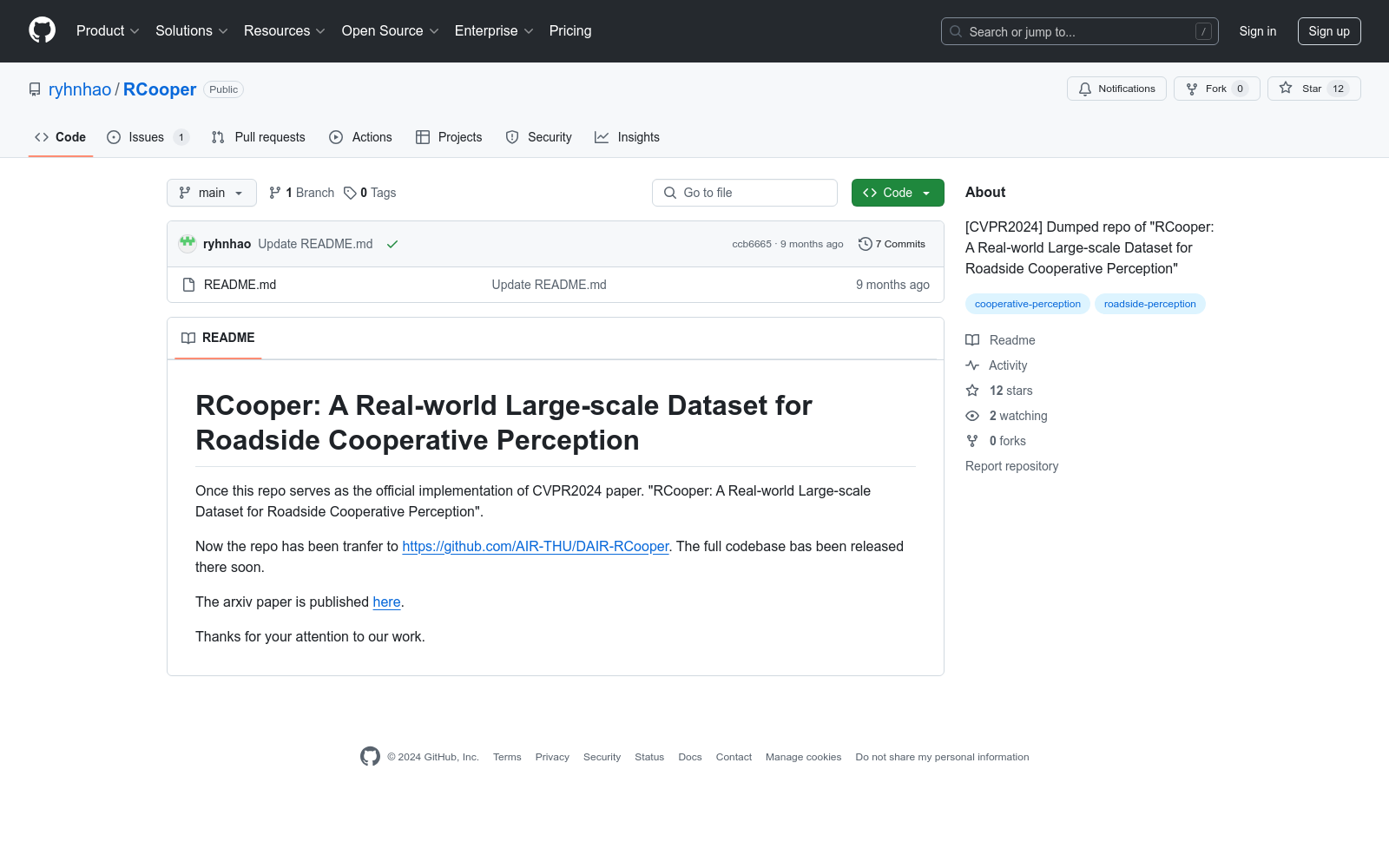Click Do not share my personal information
Screen dimensions: 1389x868
pos(942,757)
